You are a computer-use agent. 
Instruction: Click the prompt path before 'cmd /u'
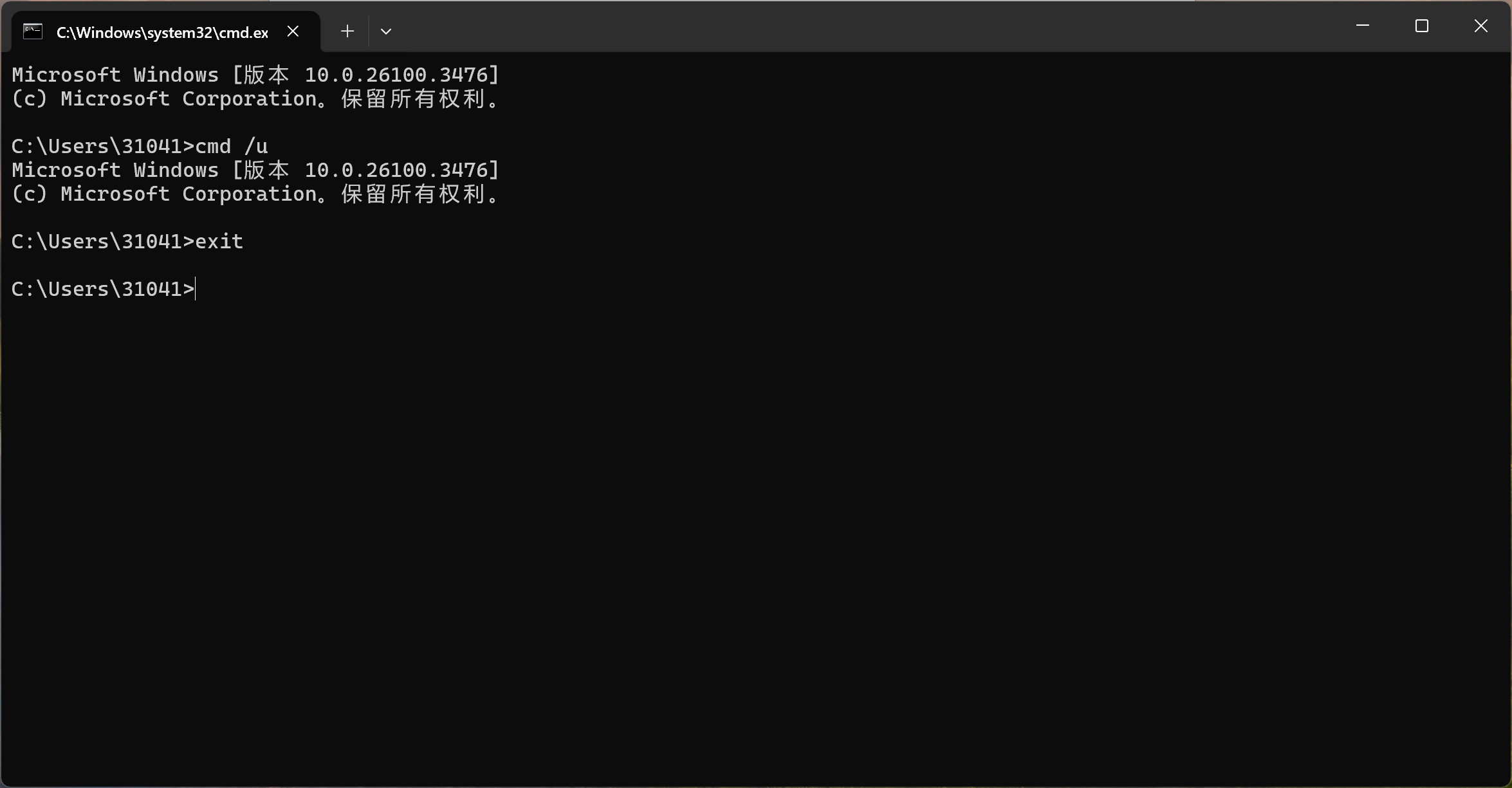pyautogui.click(x=103, y=146)
